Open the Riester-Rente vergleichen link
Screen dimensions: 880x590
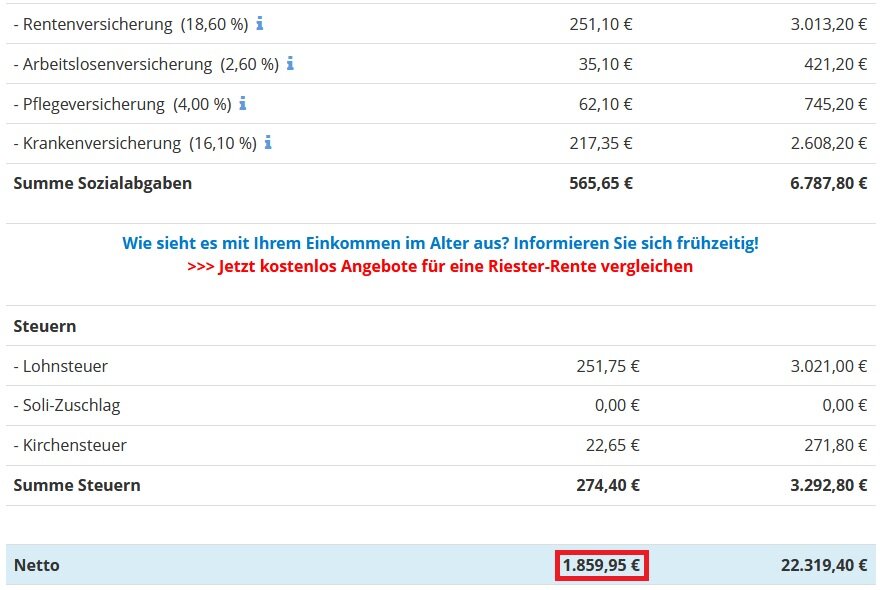click(440, 266)
